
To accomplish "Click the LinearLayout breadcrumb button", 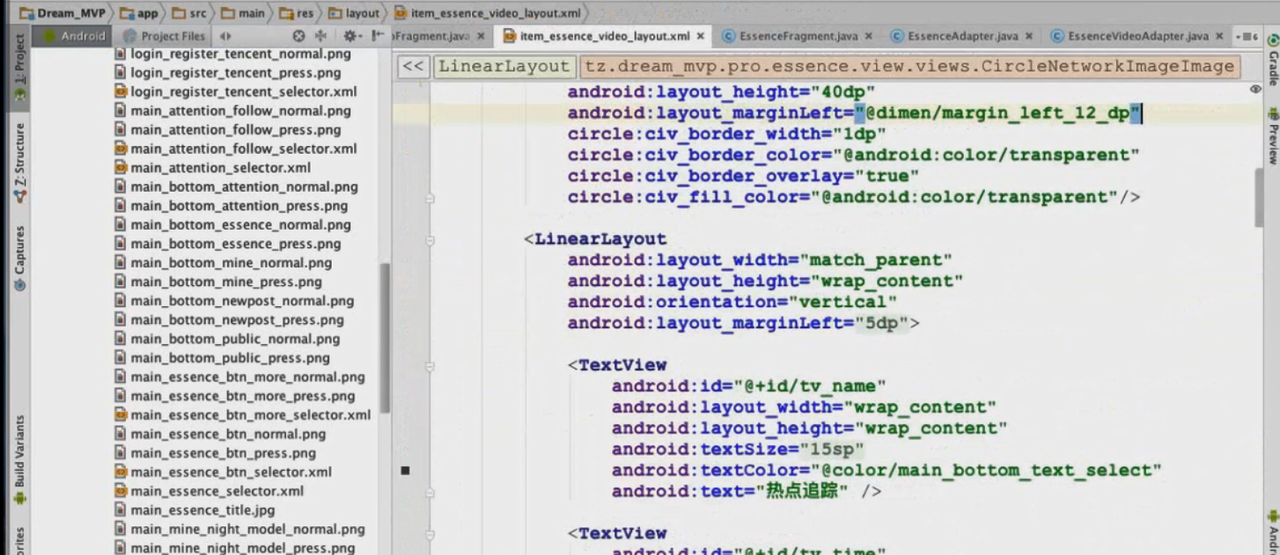I will [503, 67].
